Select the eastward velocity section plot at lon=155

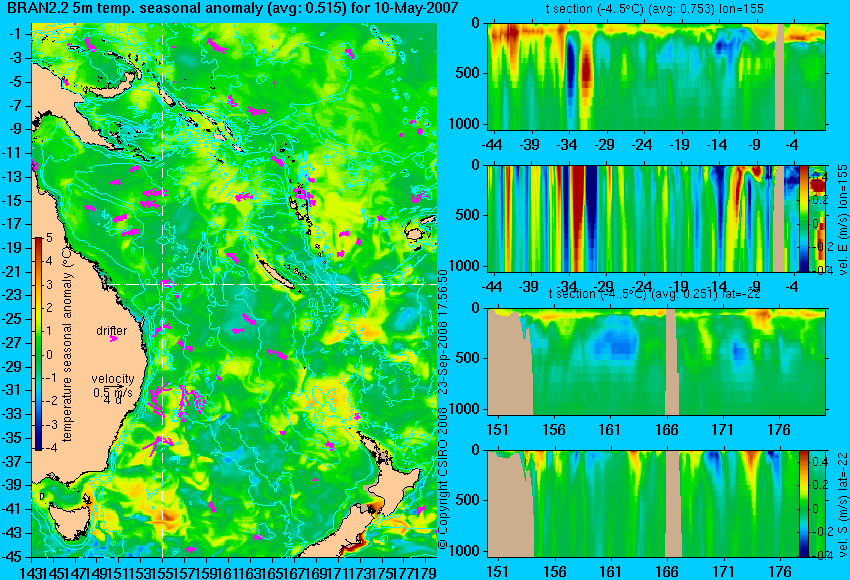pyautogui.click(x=643, y=219)
